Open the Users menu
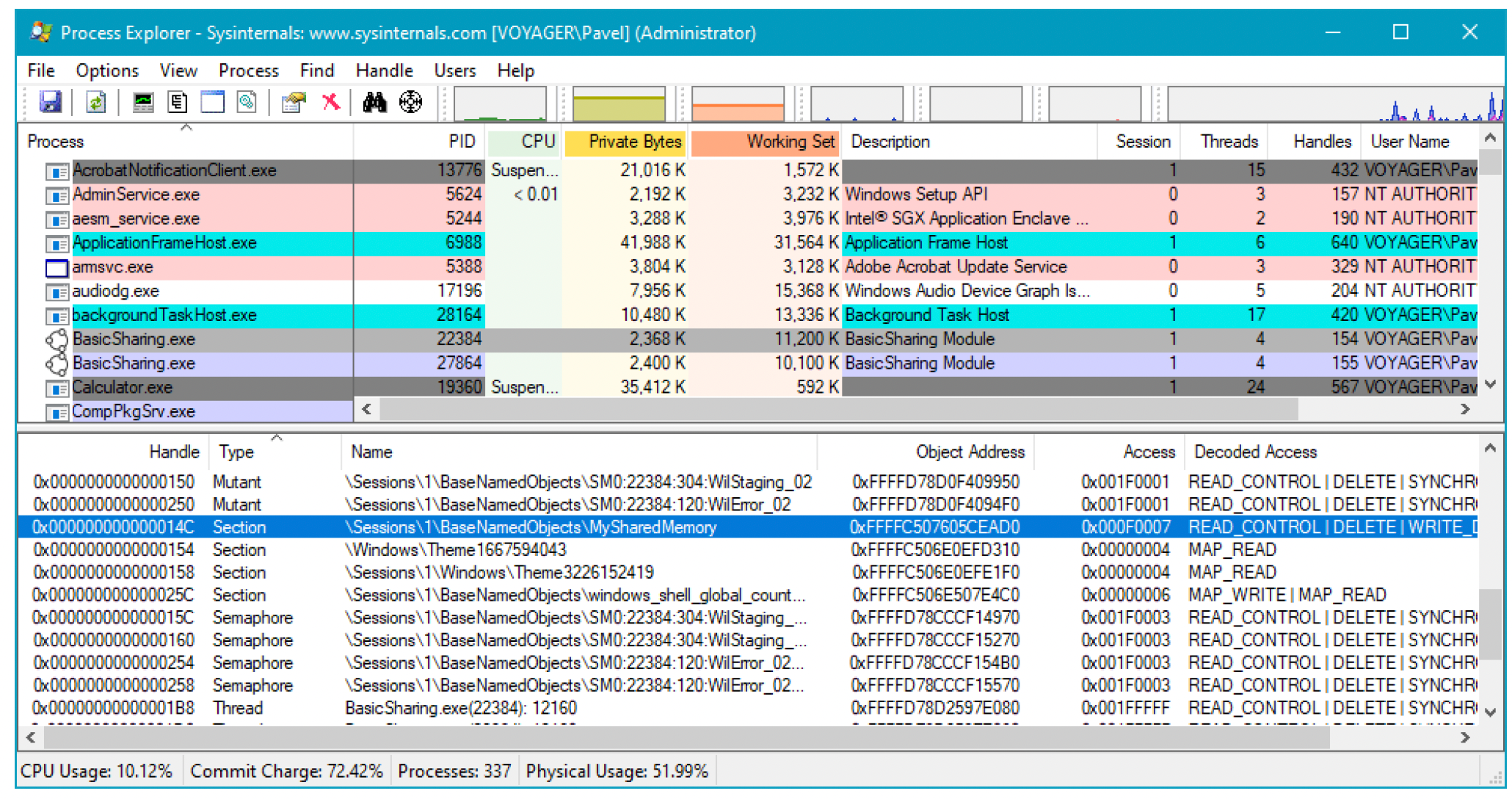Screen dimensions: 1512x799 tap(455, 70)
